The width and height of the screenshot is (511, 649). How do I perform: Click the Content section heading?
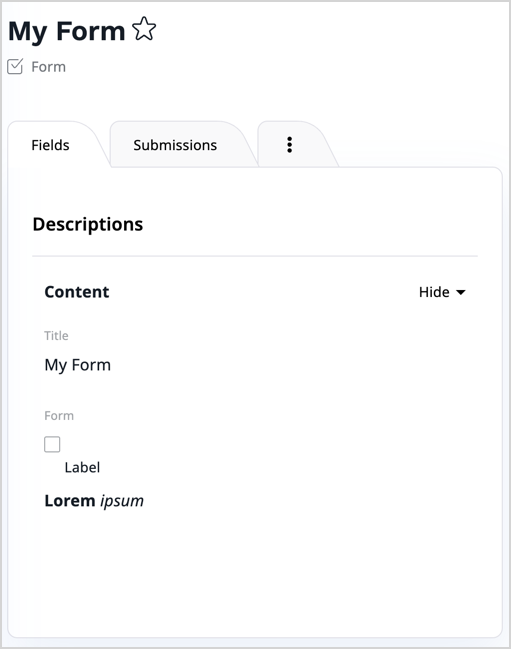[77, 292]
